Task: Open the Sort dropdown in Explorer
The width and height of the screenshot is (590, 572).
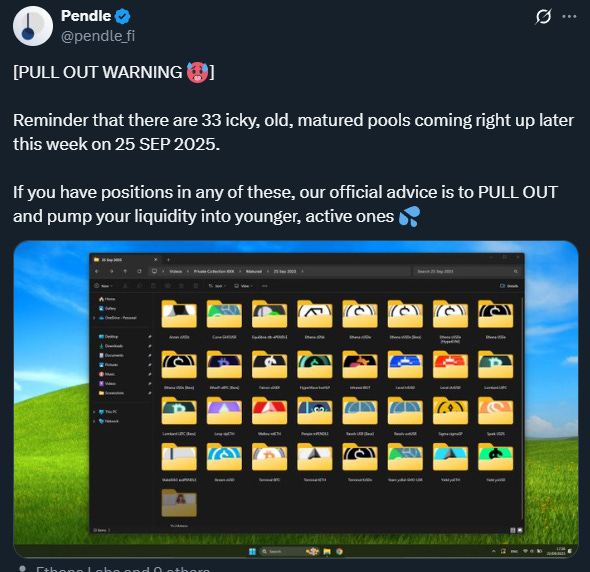Action: pos(217,286)
